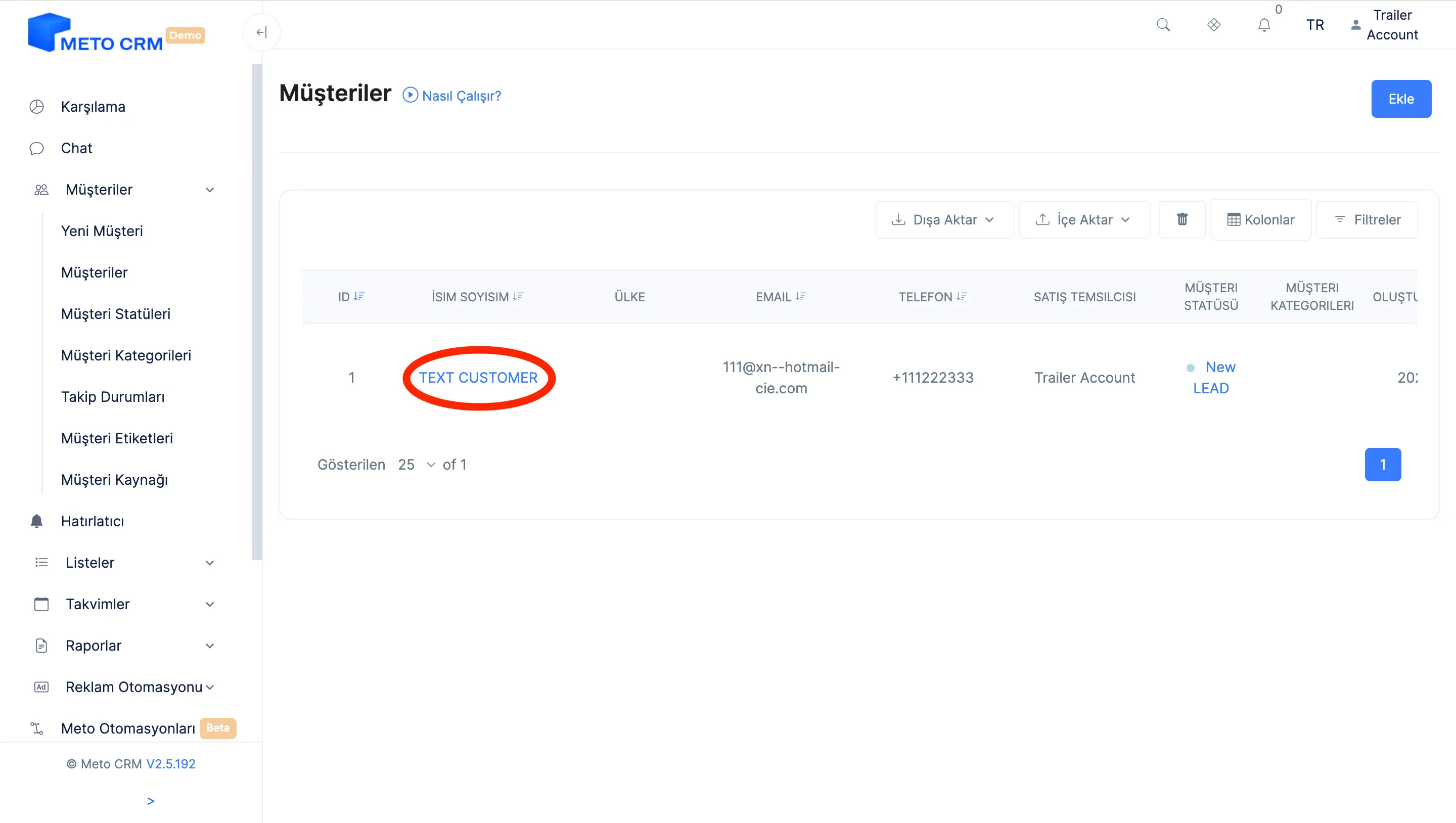The image size is (1456, 823).
Task: Click the Filtreler filter icon
Action: (1340, 219)
